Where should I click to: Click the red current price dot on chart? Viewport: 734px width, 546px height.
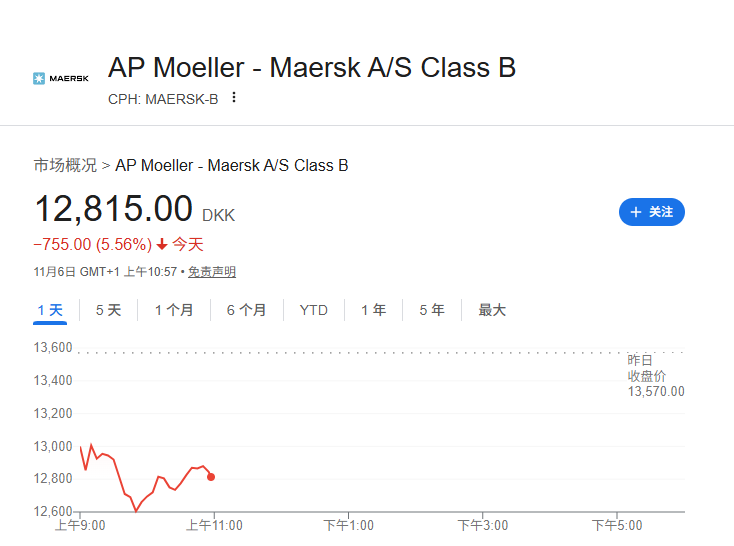coord(211,477)
